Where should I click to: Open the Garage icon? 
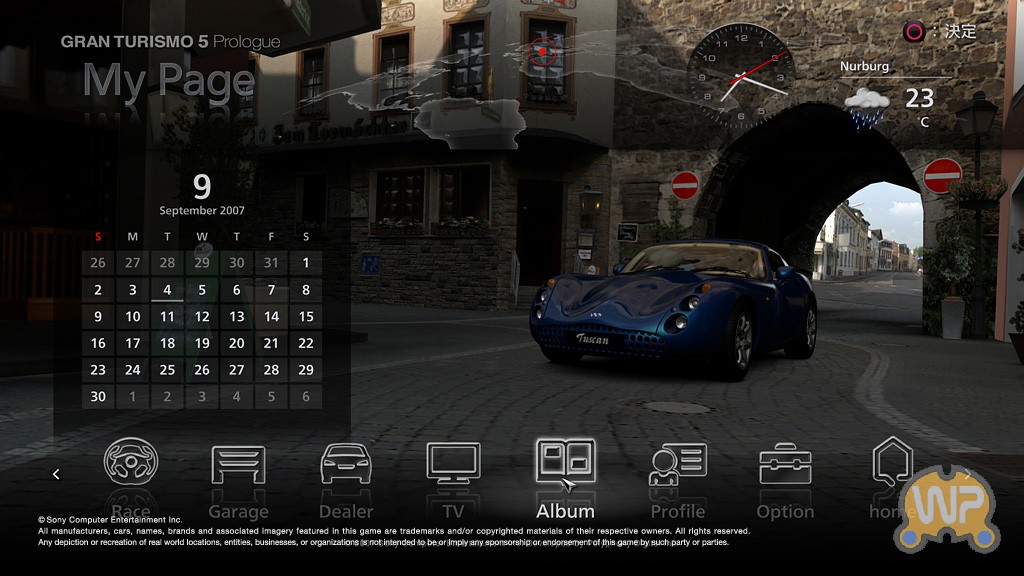point(238,465)
